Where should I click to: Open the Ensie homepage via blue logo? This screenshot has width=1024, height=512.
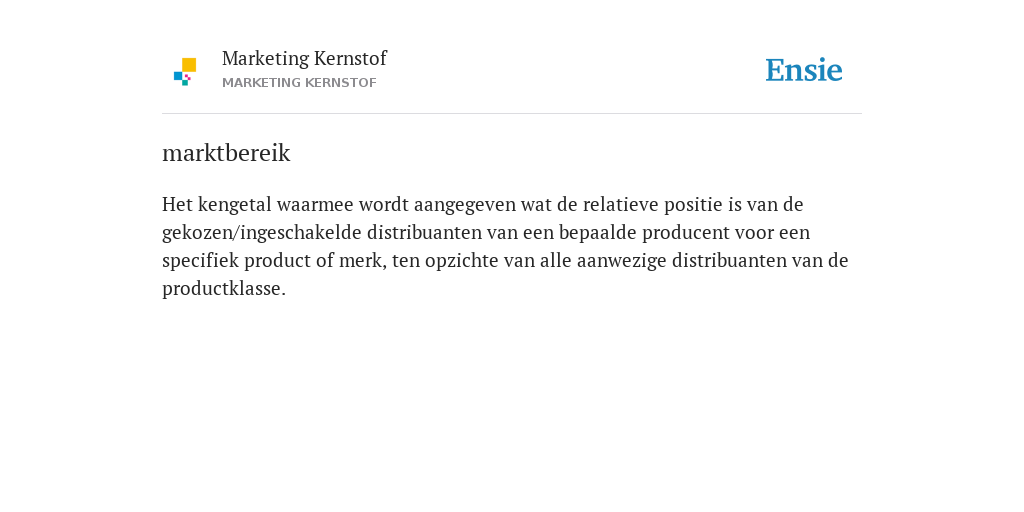coord(804,70)
